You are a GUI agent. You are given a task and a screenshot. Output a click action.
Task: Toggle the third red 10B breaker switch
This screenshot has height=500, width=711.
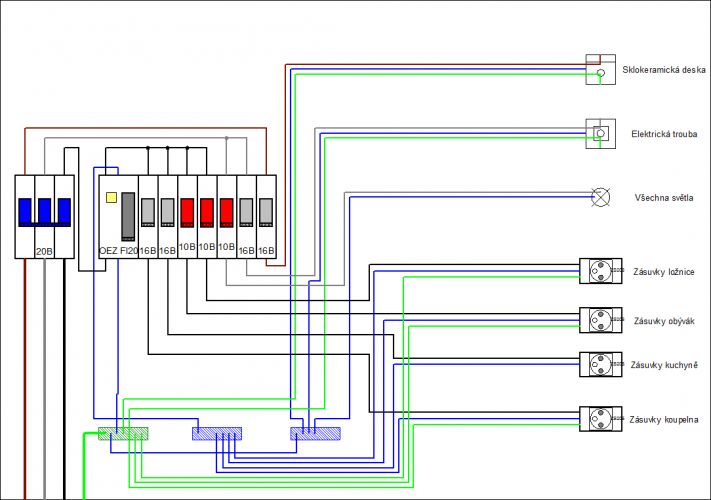(x=227, y=212)
